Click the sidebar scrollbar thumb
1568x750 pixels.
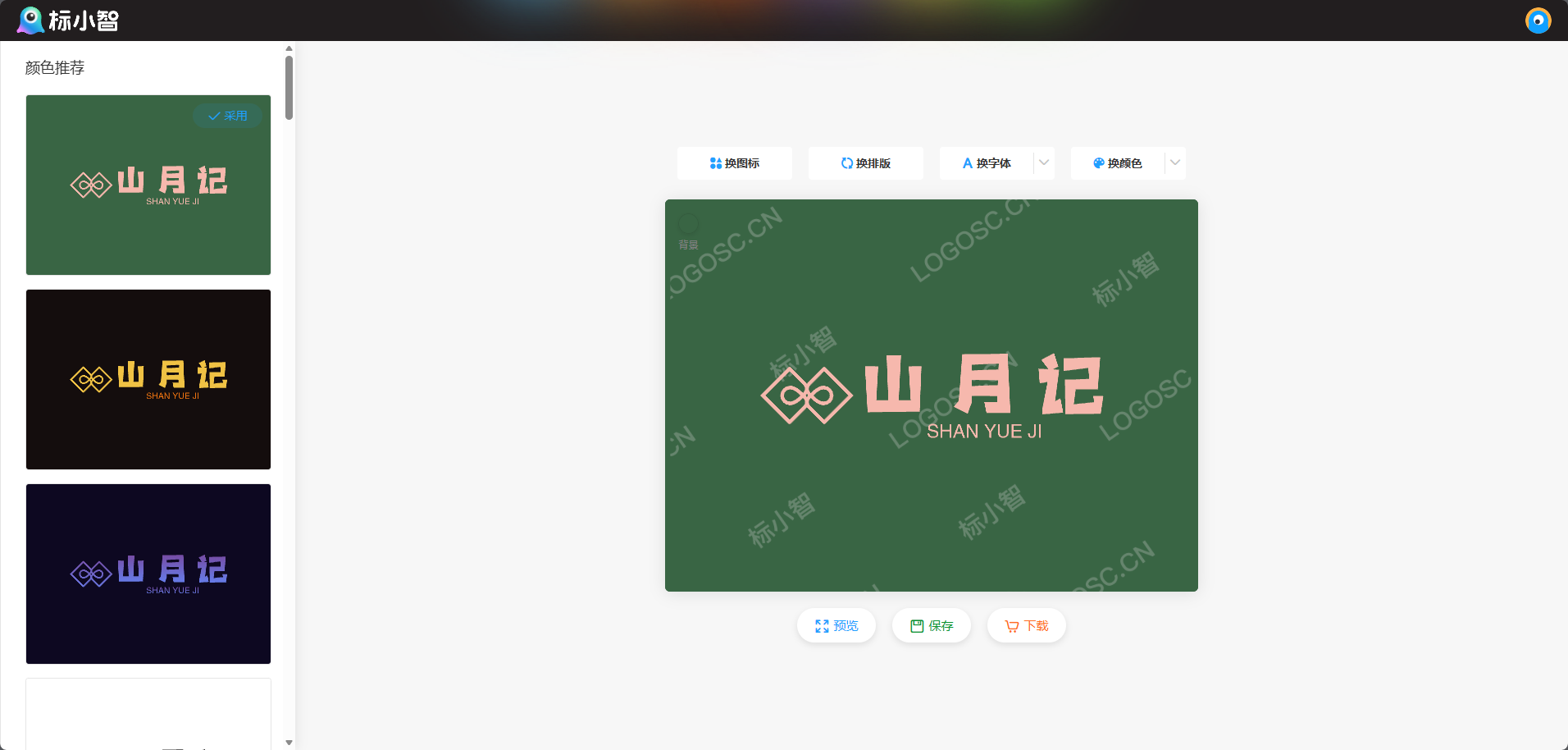point(289,87)
